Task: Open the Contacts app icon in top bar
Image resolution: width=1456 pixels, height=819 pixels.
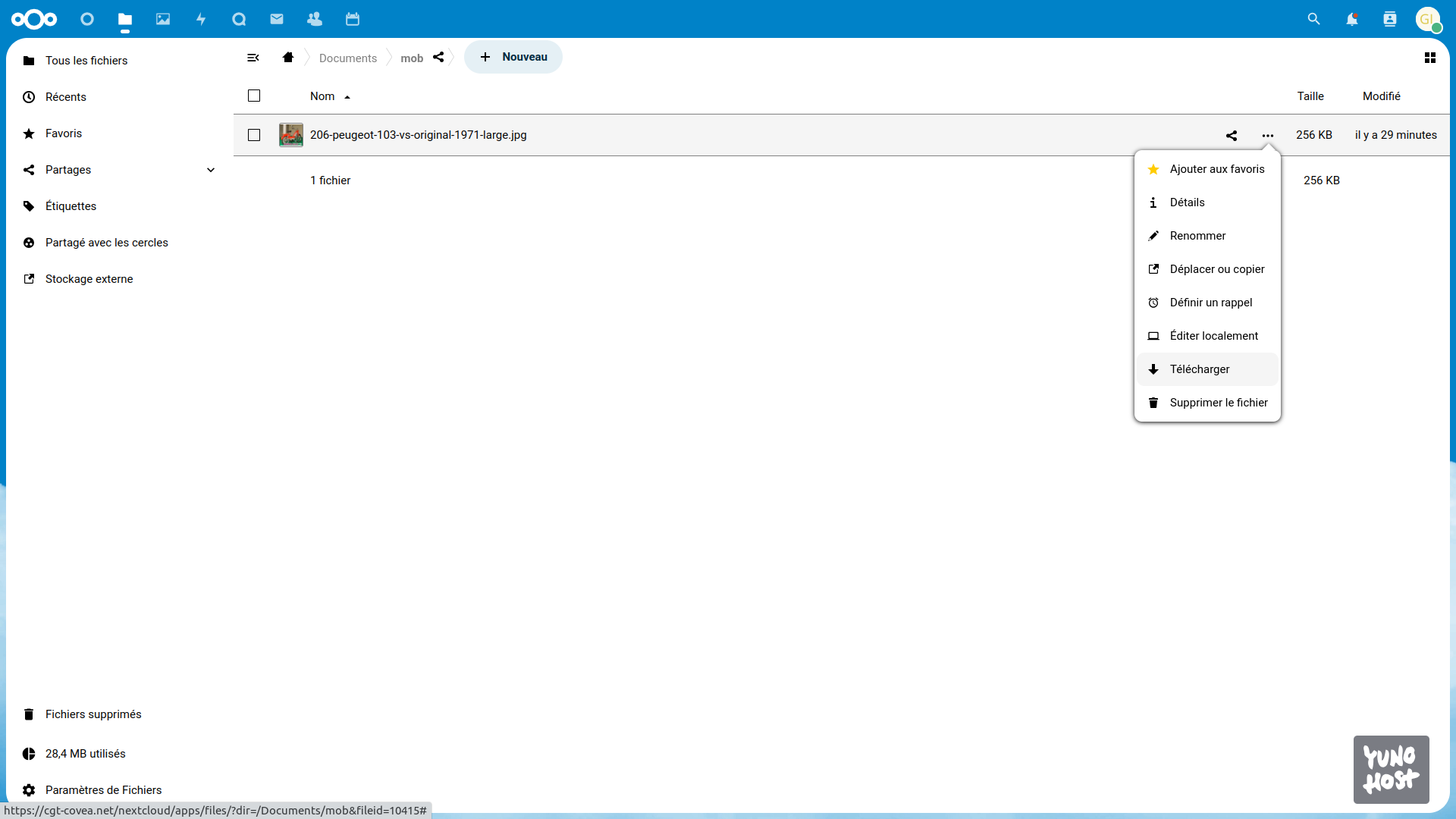Action: tap(315, 19)
